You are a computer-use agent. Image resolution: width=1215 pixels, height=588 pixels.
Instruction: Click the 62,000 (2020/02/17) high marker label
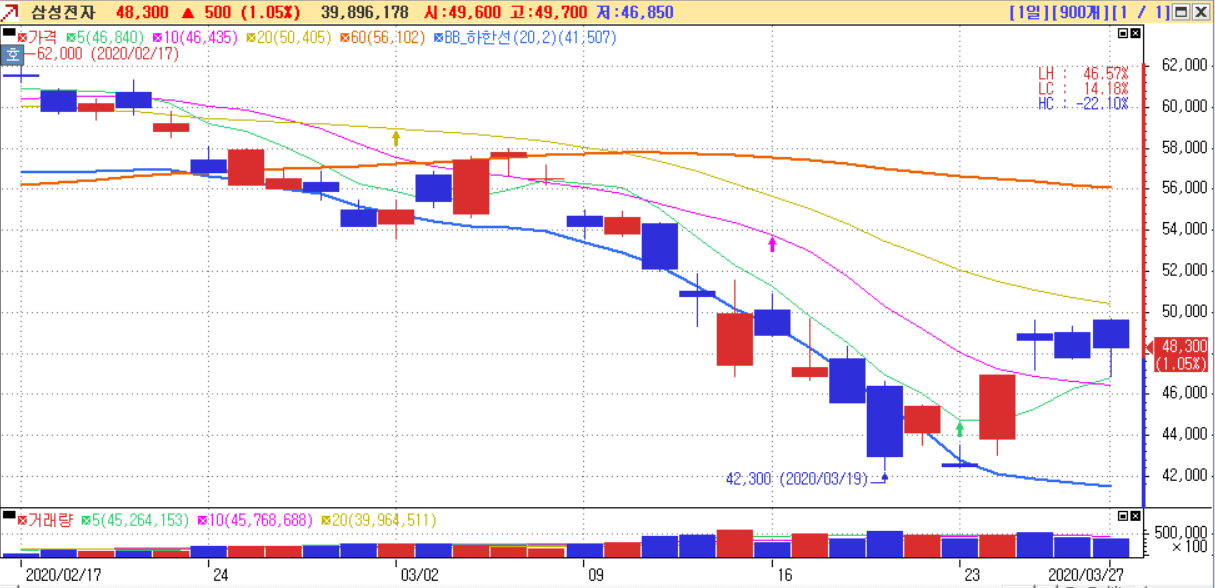coord(107,55)
